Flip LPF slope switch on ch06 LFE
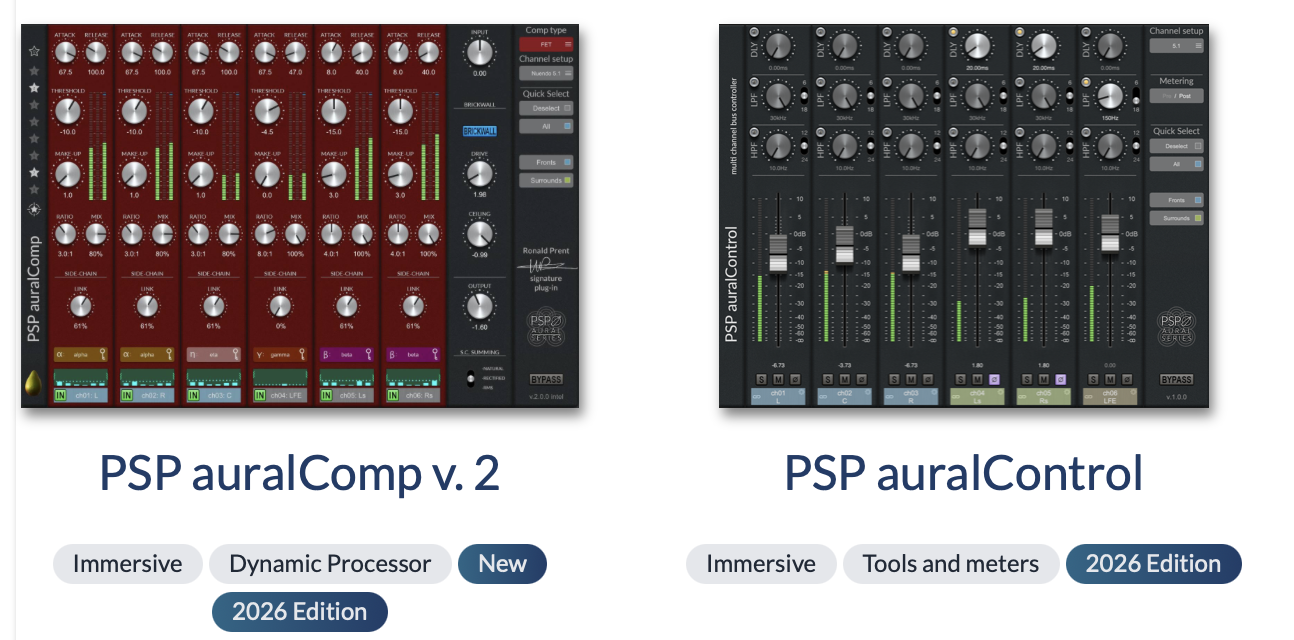Image resolution: width=1294 pixels, height=640 pixels. tap(1136, 95)
